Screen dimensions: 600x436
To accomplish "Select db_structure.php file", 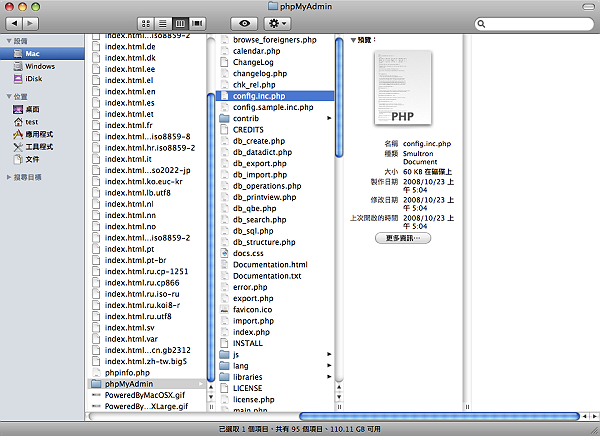I will pos(275,242).
